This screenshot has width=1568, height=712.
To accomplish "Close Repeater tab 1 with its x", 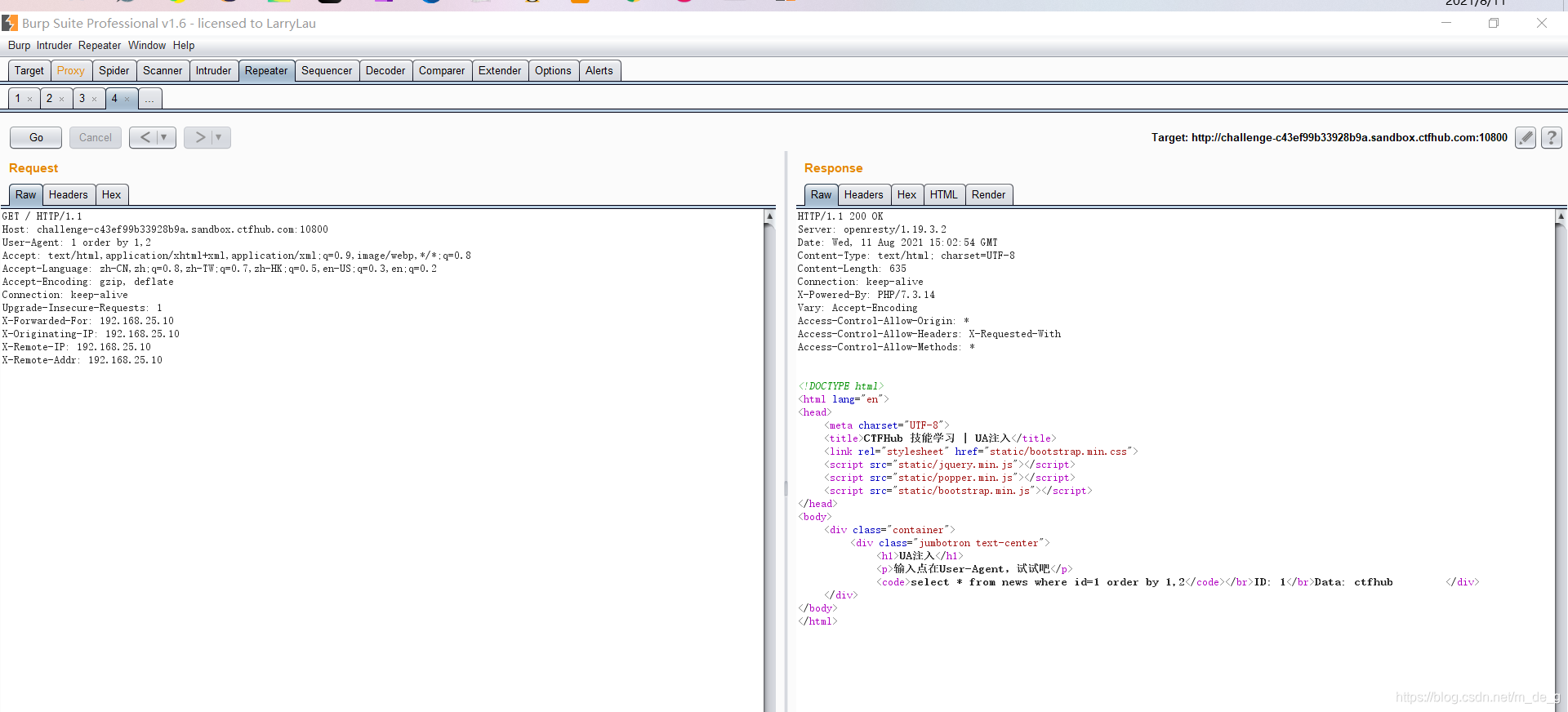I will [29, 99].
